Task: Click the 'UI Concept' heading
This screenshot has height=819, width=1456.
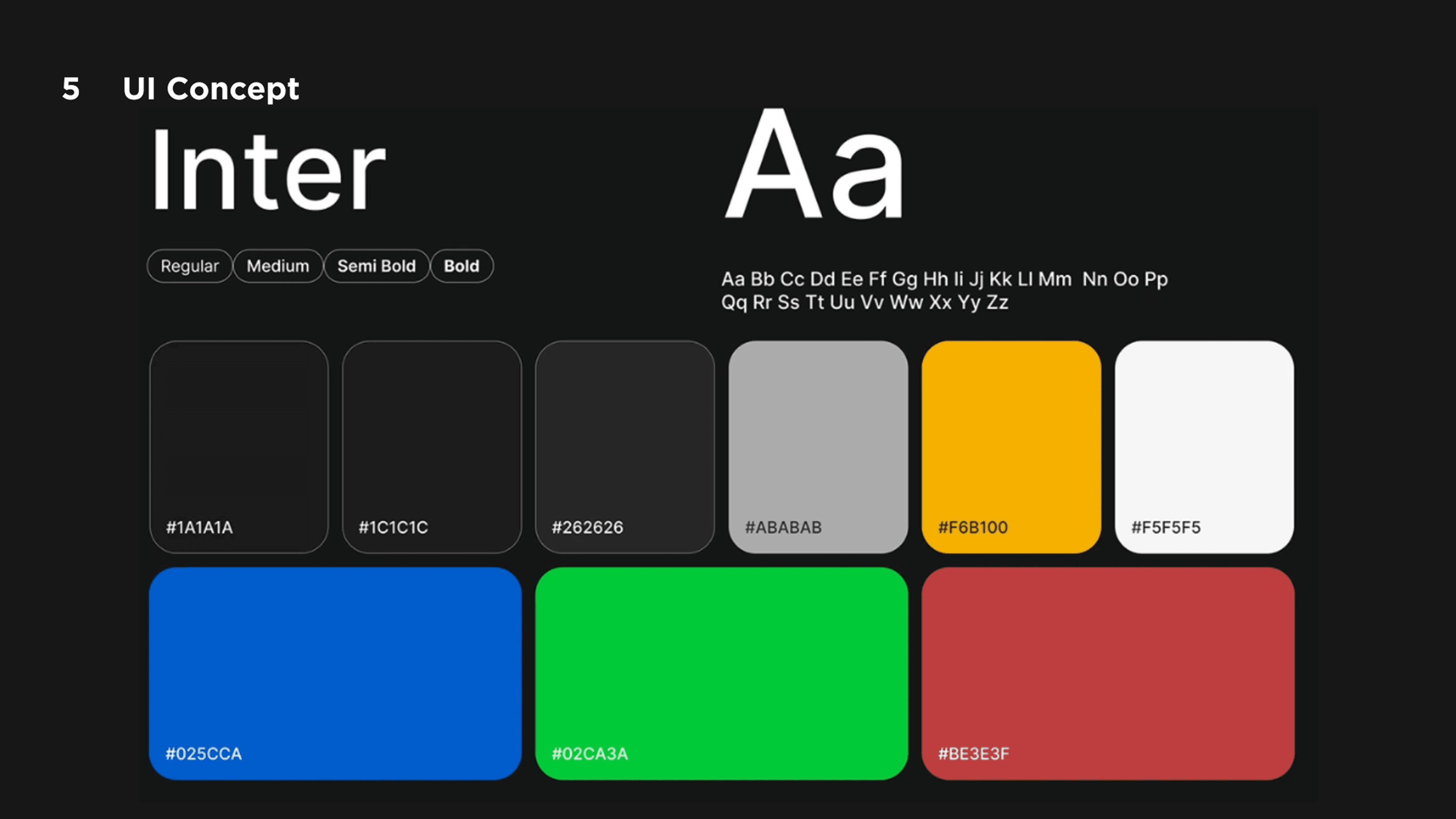Action: [x=211, y=89]
